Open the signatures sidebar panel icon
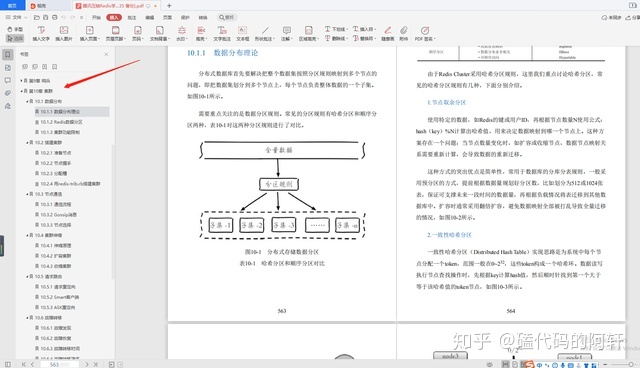Screen dimensions: 640x368 pyautogui.click(x=8, y=106)
